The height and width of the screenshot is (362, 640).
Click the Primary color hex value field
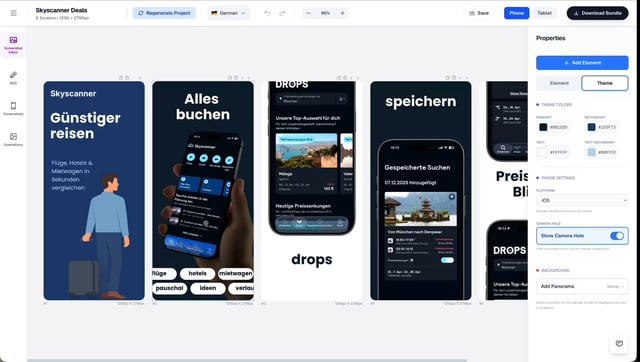558,127
